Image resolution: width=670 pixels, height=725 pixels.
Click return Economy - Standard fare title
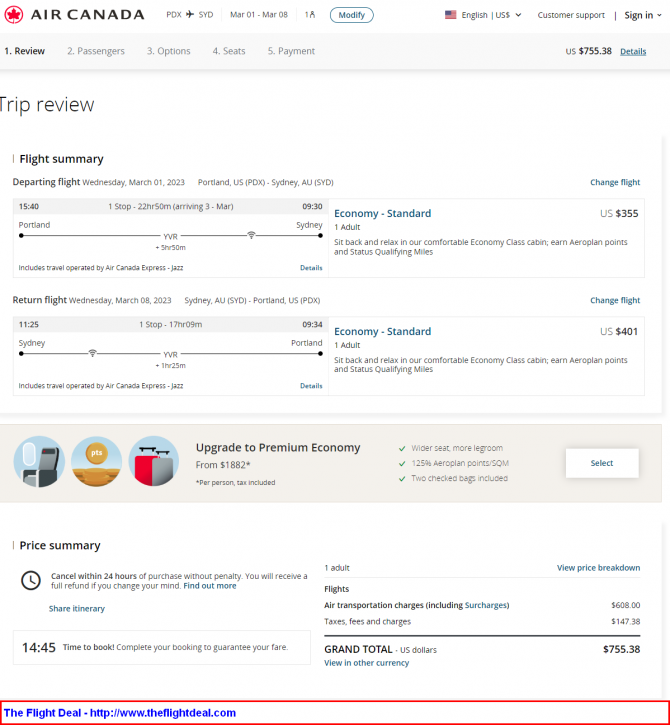click(382, 331)
